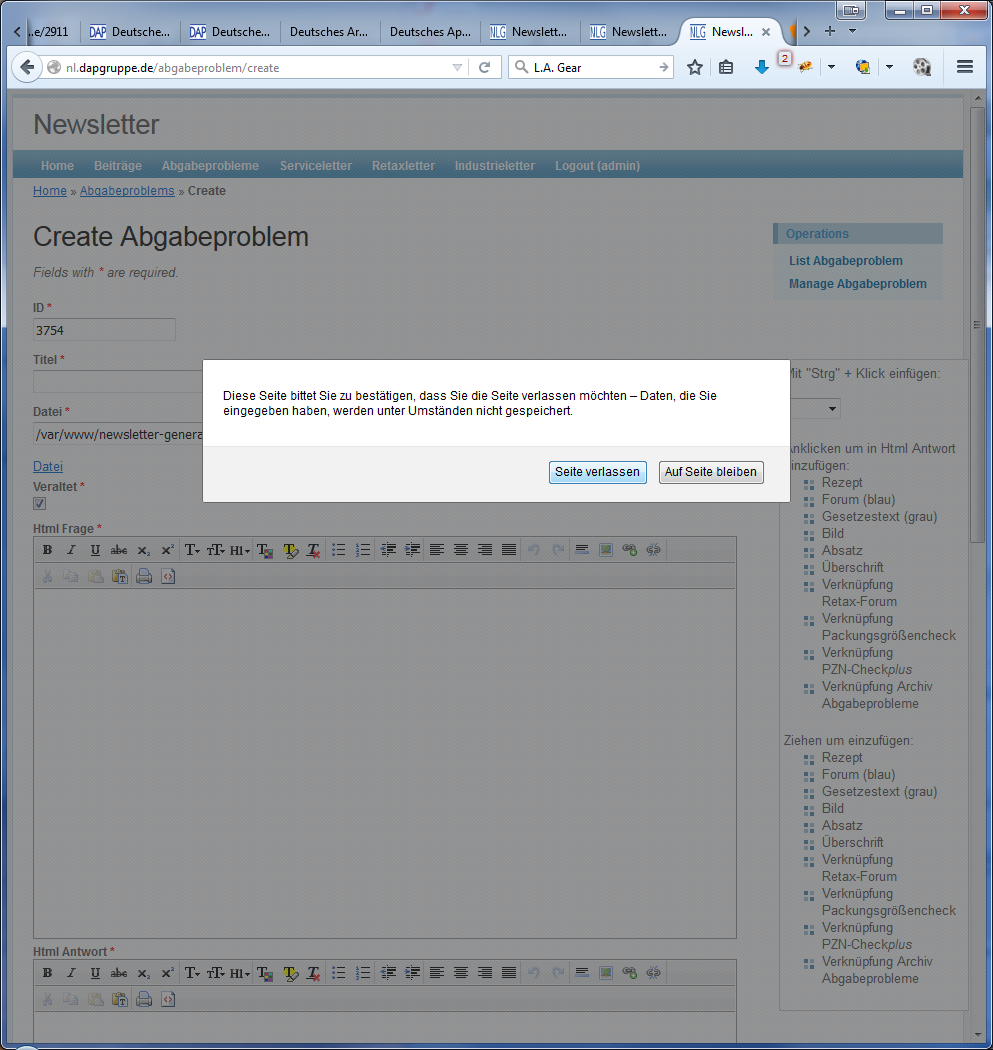This screenshot has width=993, height=1050.
Task: Bookmark this page with the star icon
Action: pyautogui.click(x=695, y=67)
